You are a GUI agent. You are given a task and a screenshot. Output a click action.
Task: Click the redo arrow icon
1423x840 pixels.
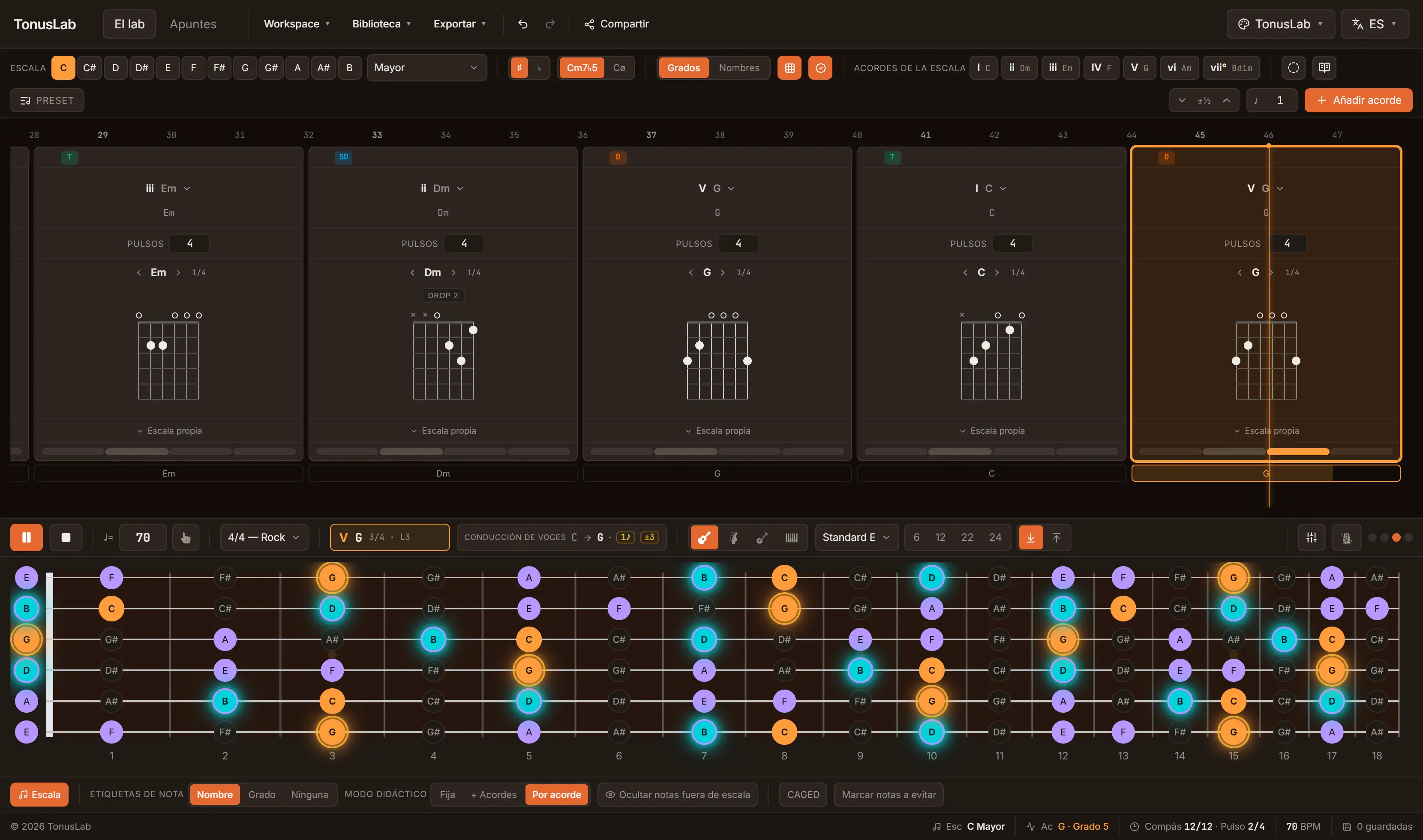click(x=550, y=24)
